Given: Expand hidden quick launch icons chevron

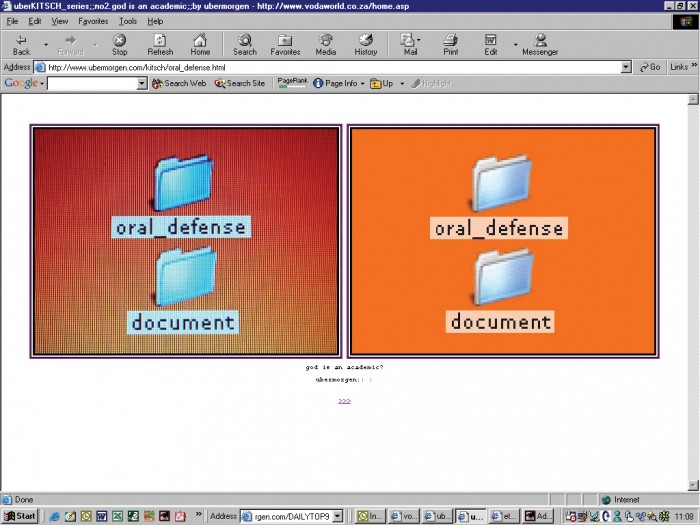Looking at the screenshot, I should 199,514.
